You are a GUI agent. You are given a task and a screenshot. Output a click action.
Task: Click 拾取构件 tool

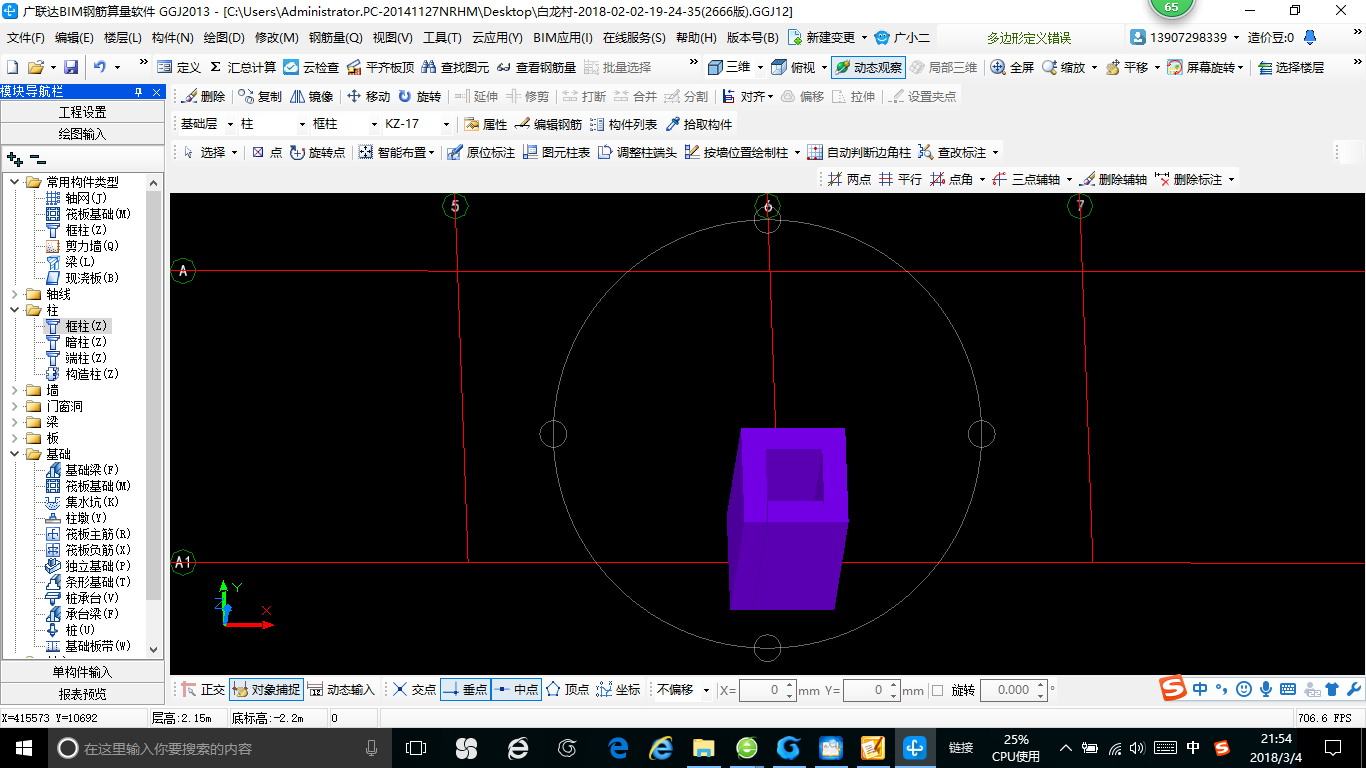[698, 124]
